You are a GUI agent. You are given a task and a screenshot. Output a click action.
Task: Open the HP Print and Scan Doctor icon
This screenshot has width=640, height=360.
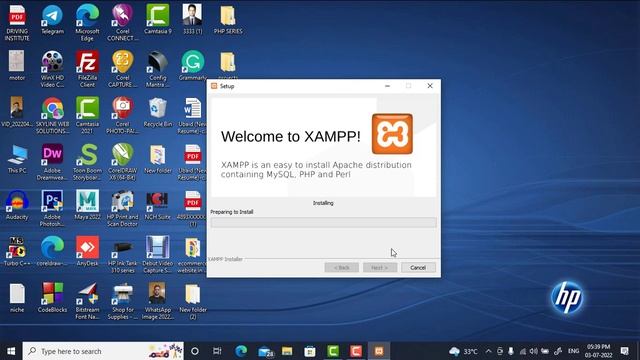point(122,209)
